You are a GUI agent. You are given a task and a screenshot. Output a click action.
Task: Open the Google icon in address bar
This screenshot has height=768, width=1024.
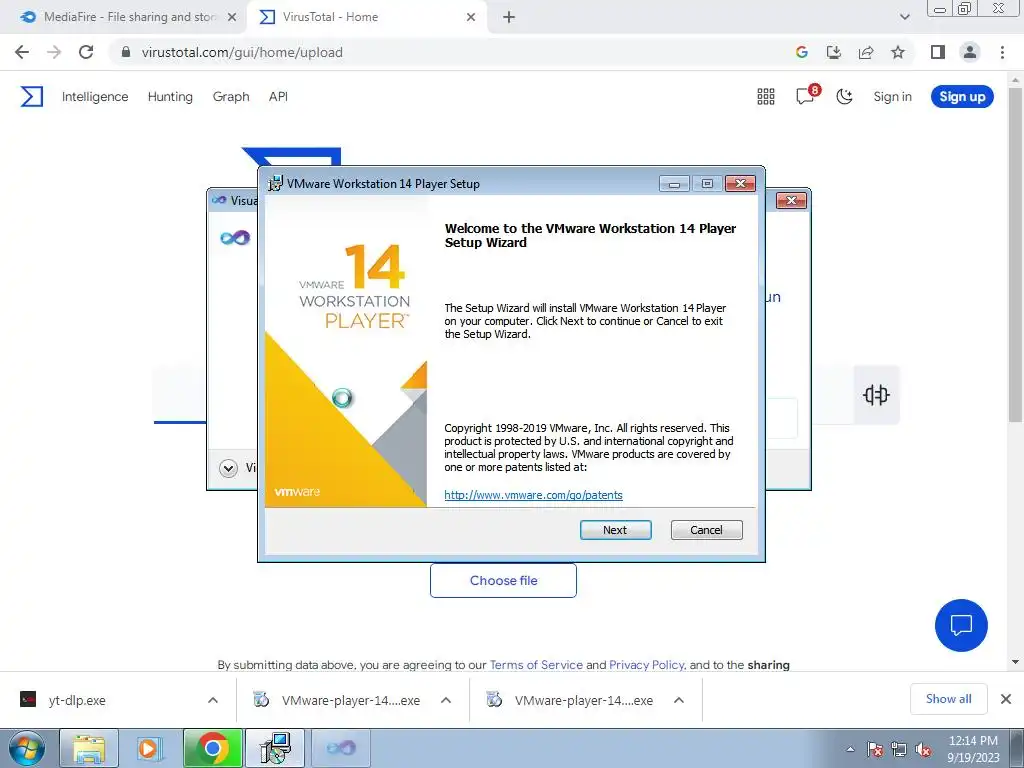coord(801,52)
